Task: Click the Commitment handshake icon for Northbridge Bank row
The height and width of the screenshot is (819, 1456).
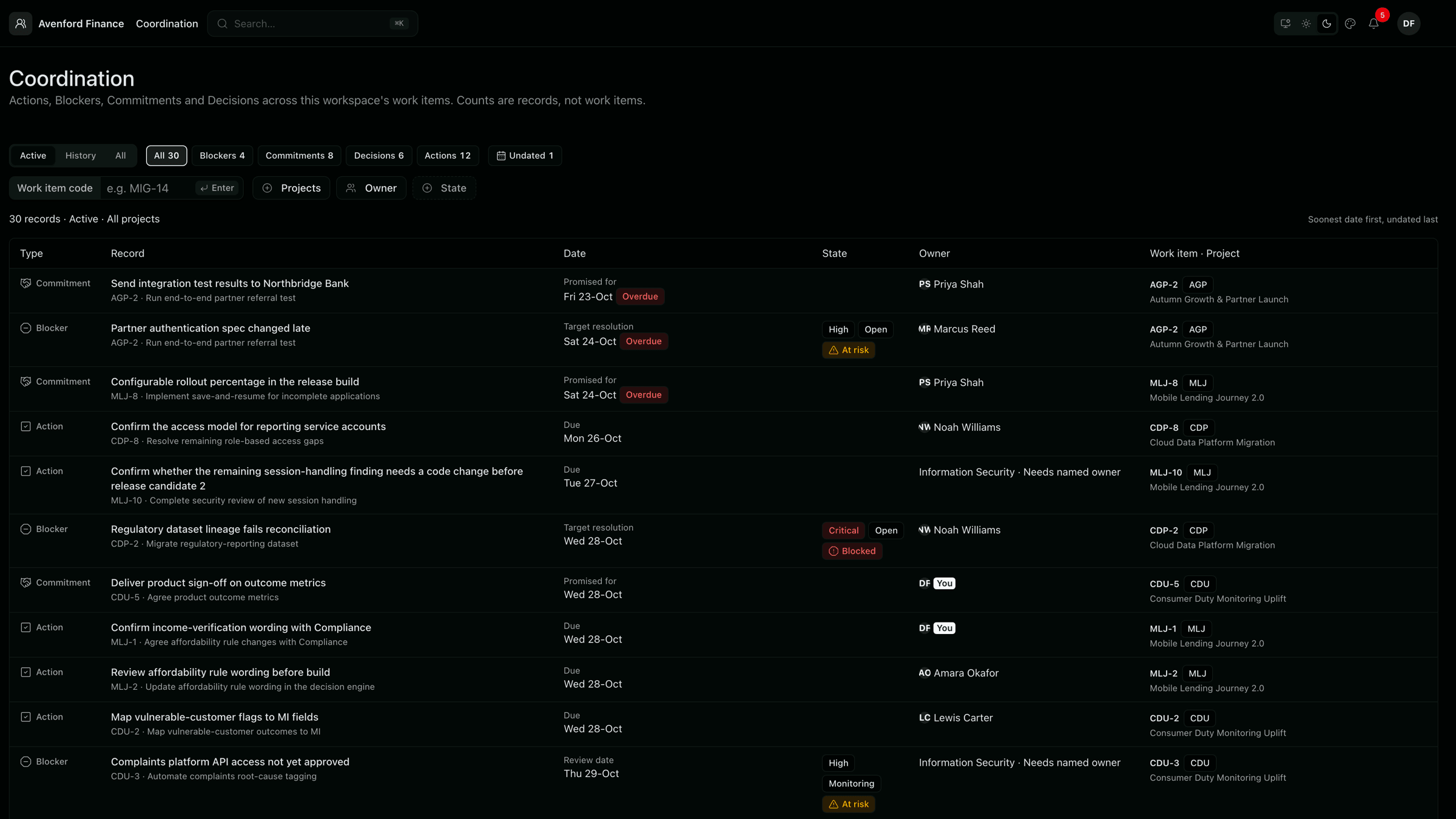Action: 25,283
